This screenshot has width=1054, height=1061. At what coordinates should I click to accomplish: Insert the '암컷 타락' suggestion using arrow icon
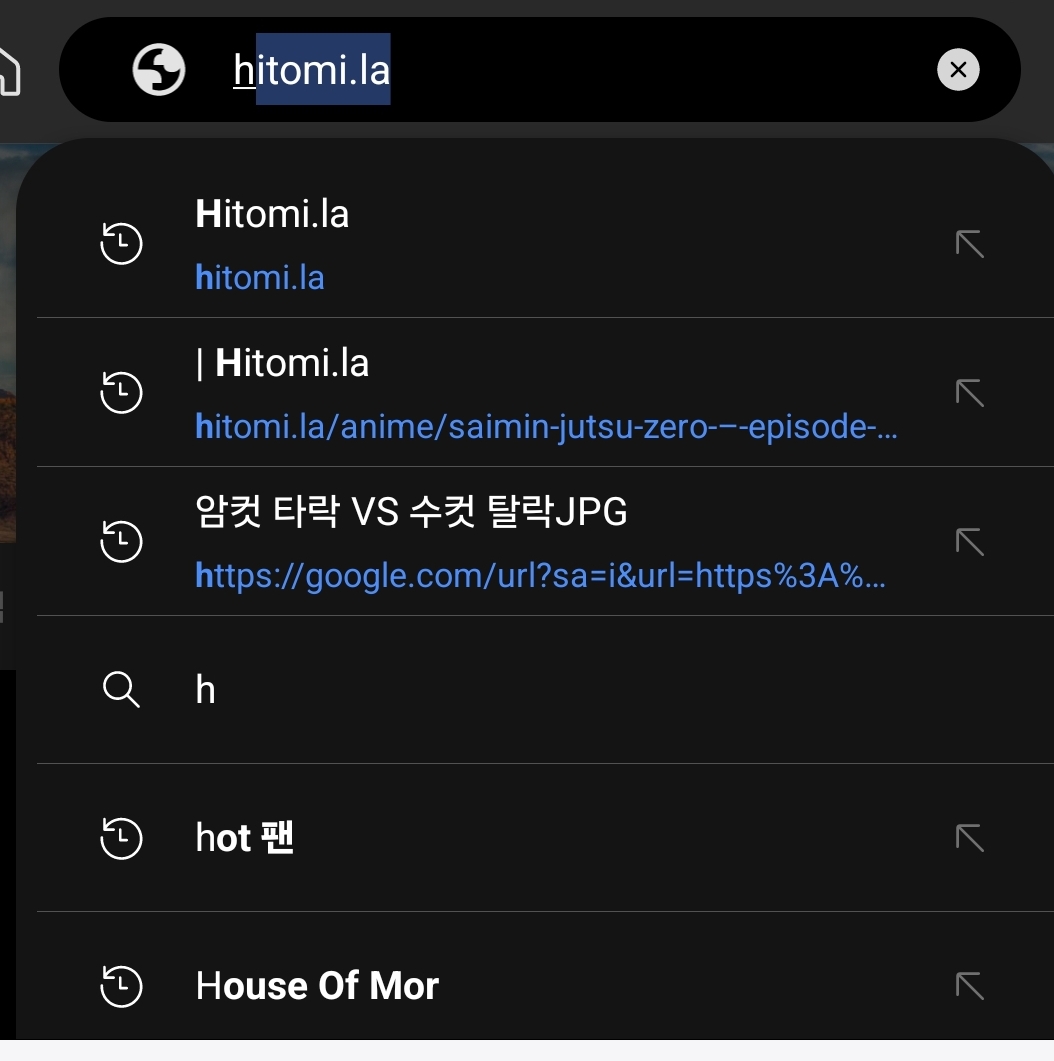969,542
